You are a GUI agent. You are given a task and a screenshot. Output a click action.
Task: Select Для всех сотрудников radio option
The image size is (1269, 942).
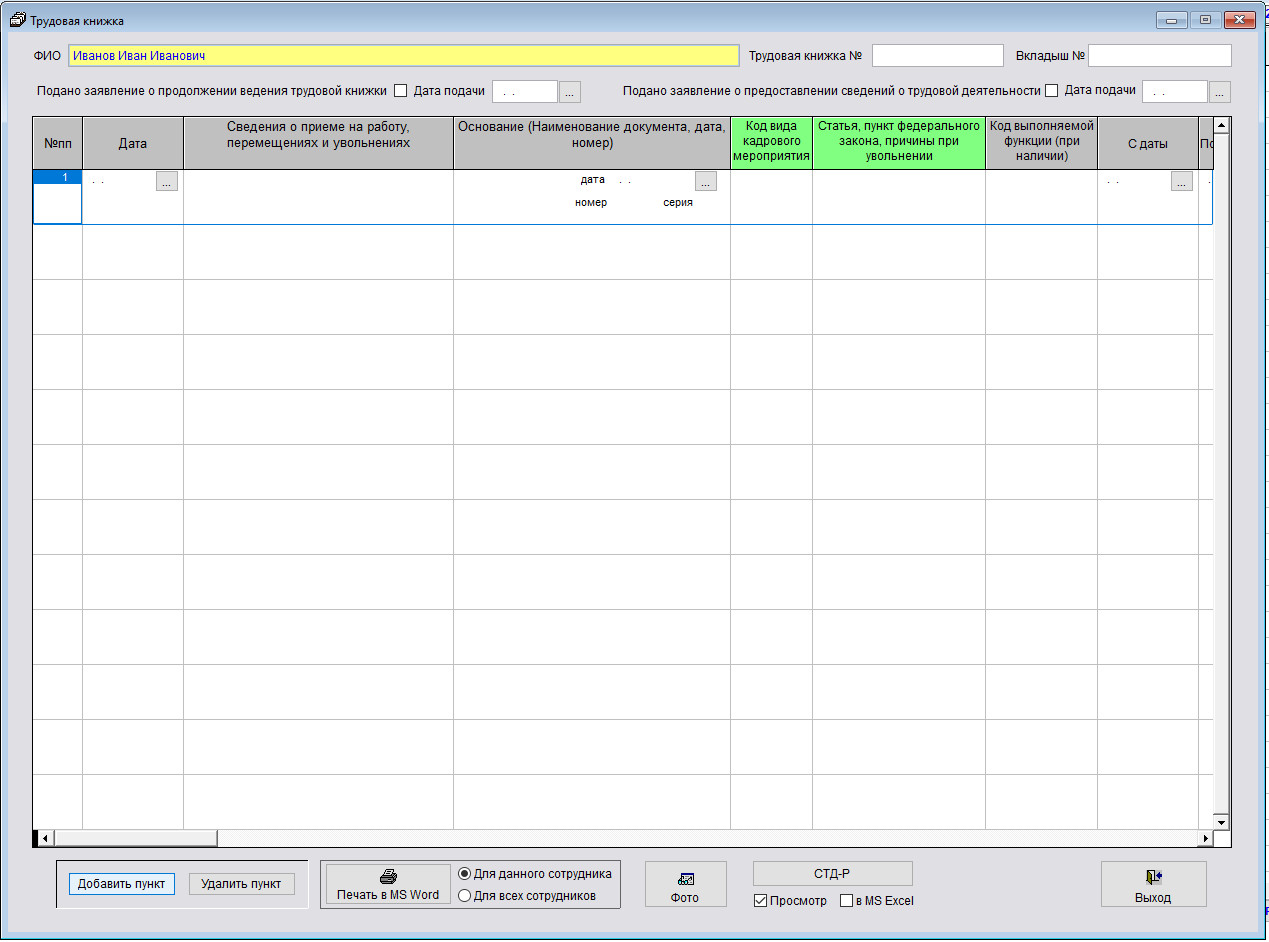464,896
